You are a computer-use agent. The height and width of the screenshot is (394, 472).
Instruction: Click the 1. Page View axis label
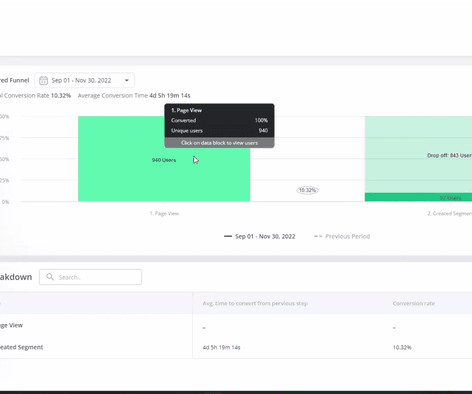pos(164,213)
